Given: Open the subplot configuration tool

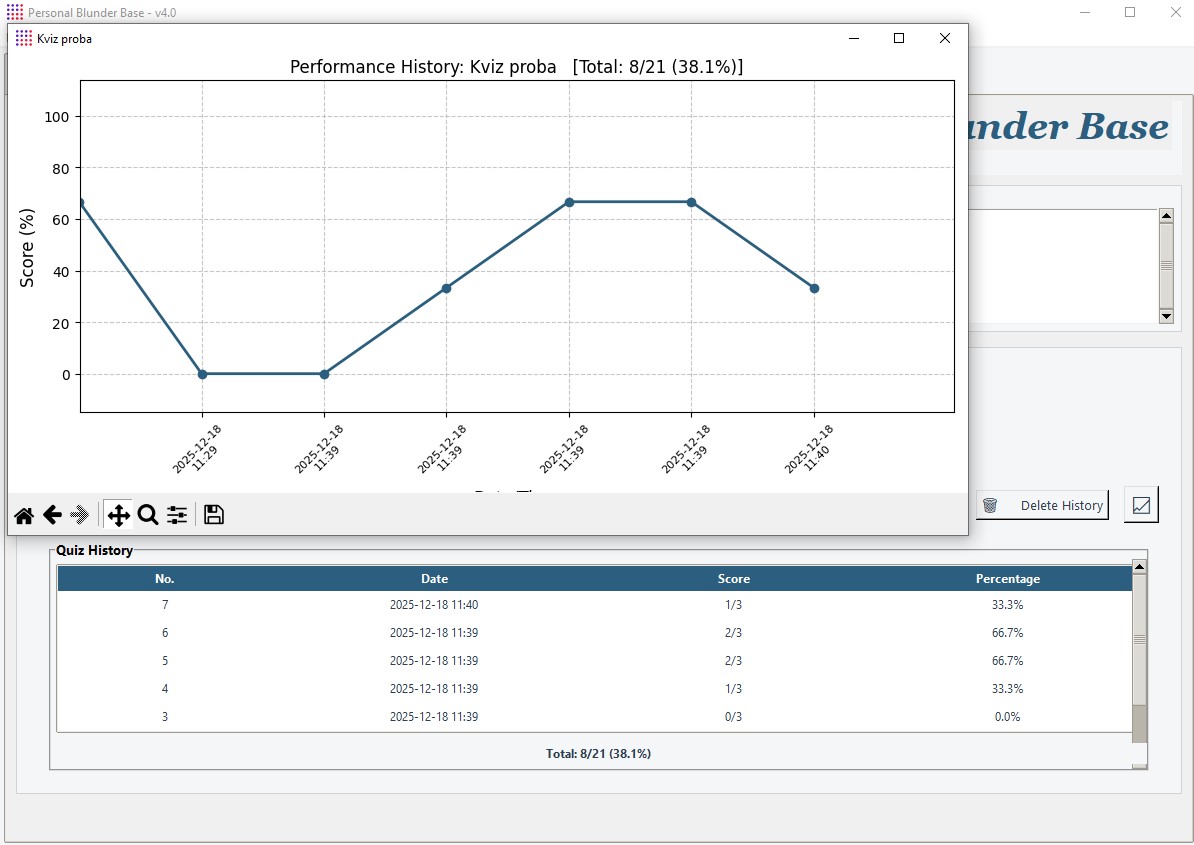Looking at the screenshot, I should (177, 515).
